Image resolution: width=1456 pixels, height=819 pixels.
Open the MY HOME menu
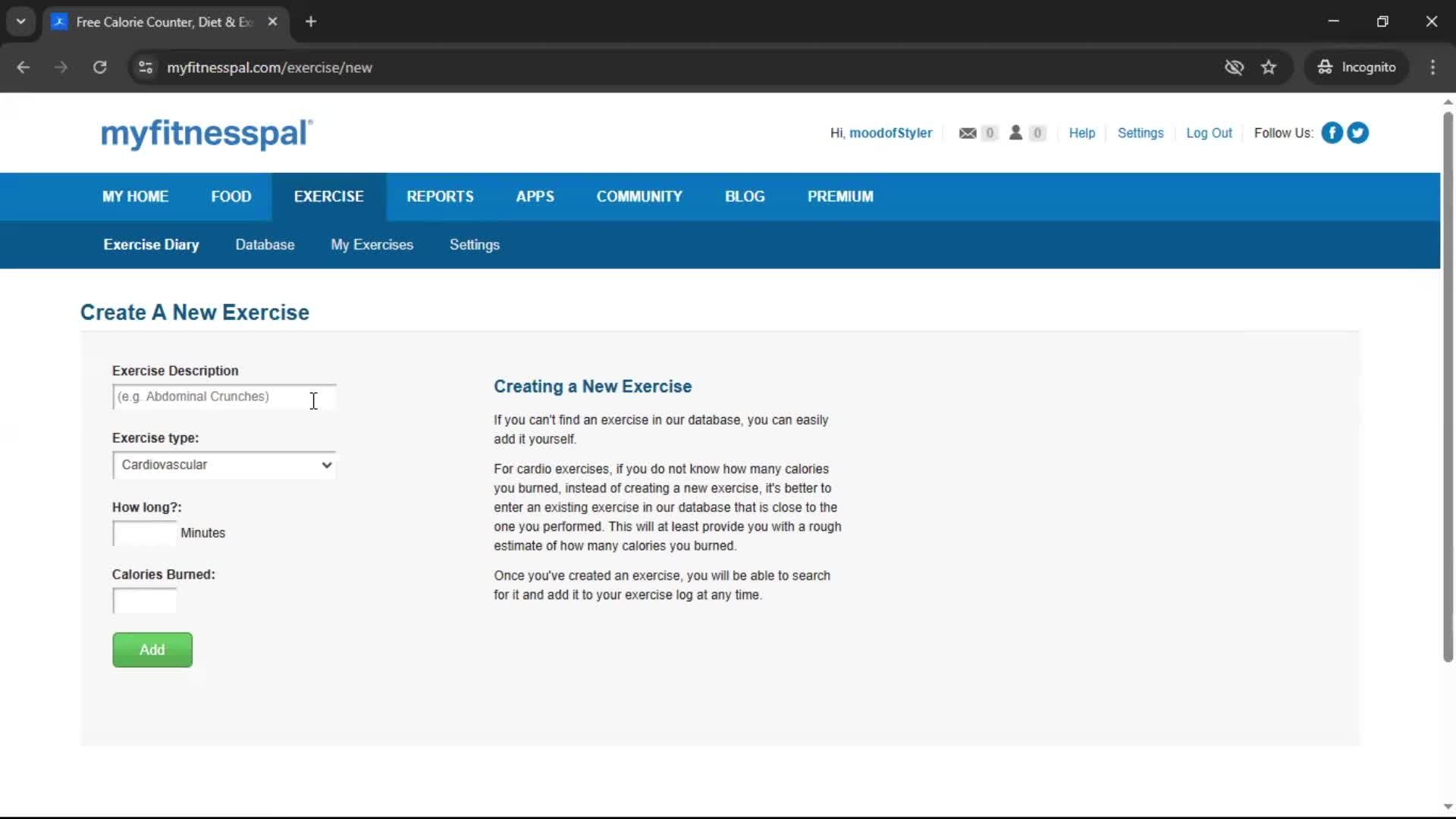click(135, 196)
